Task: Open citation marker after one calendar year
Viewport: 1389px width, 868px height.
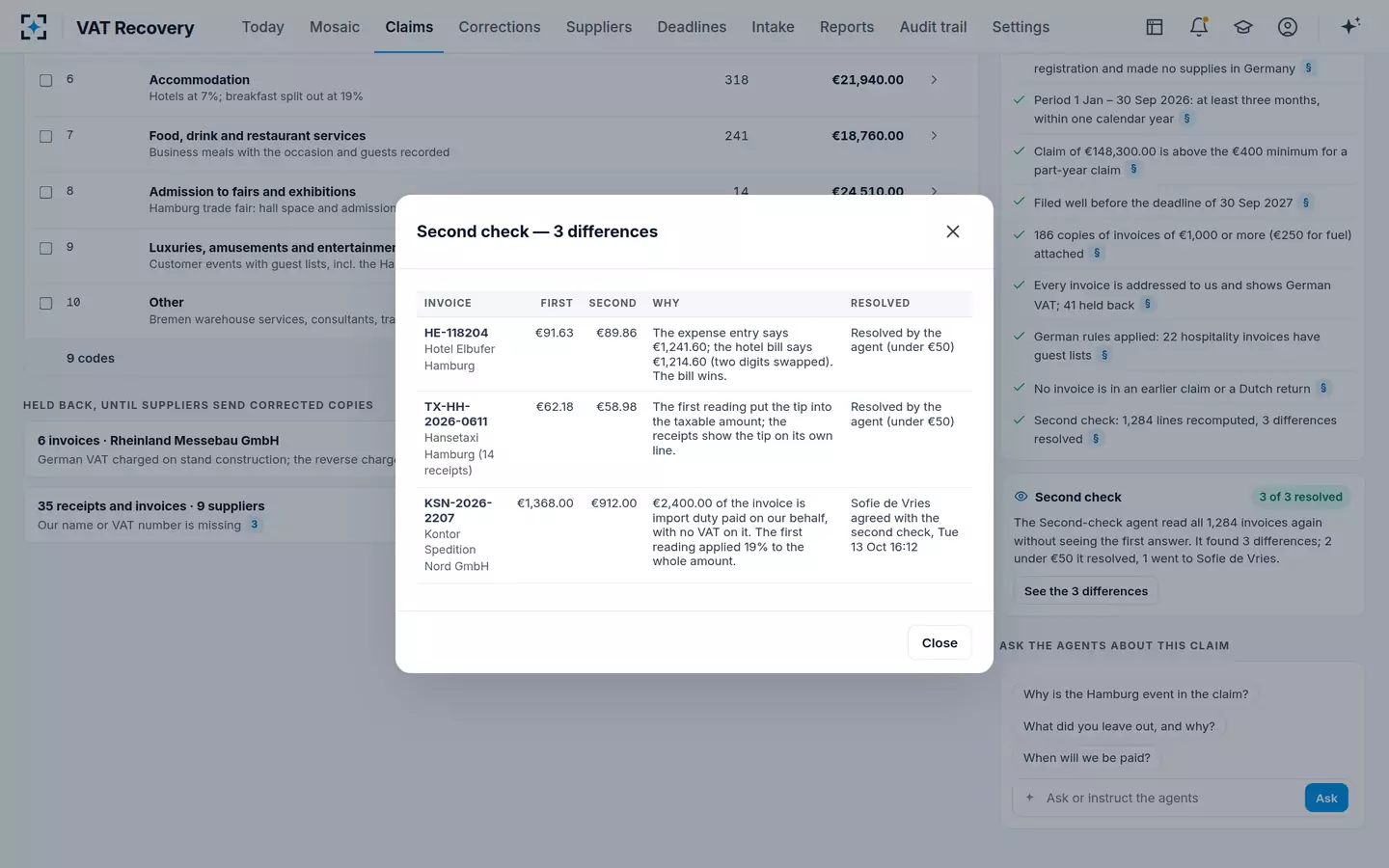Action: pyautogui.click(x=1186, y=119)
